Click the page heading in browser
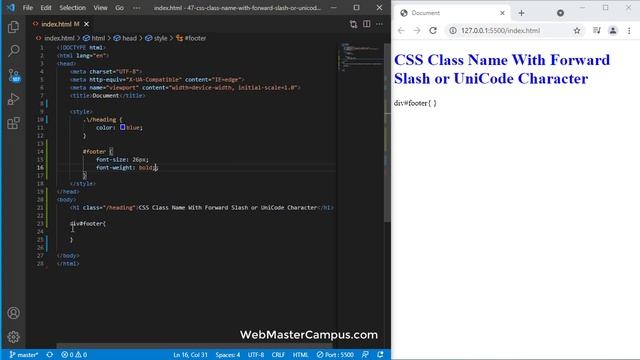 [502, 69]
